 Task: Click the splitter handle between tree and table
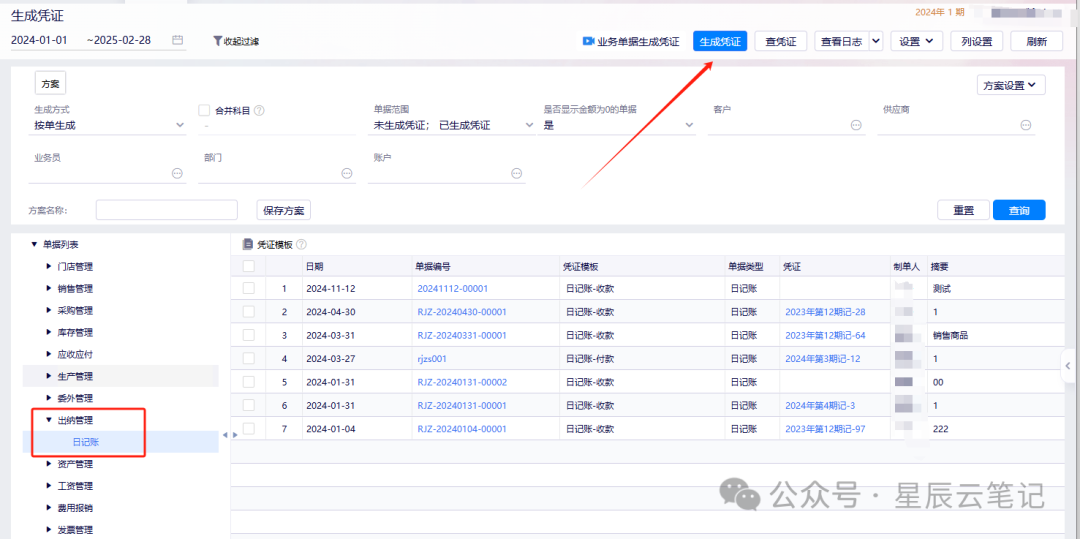[225, 434]
